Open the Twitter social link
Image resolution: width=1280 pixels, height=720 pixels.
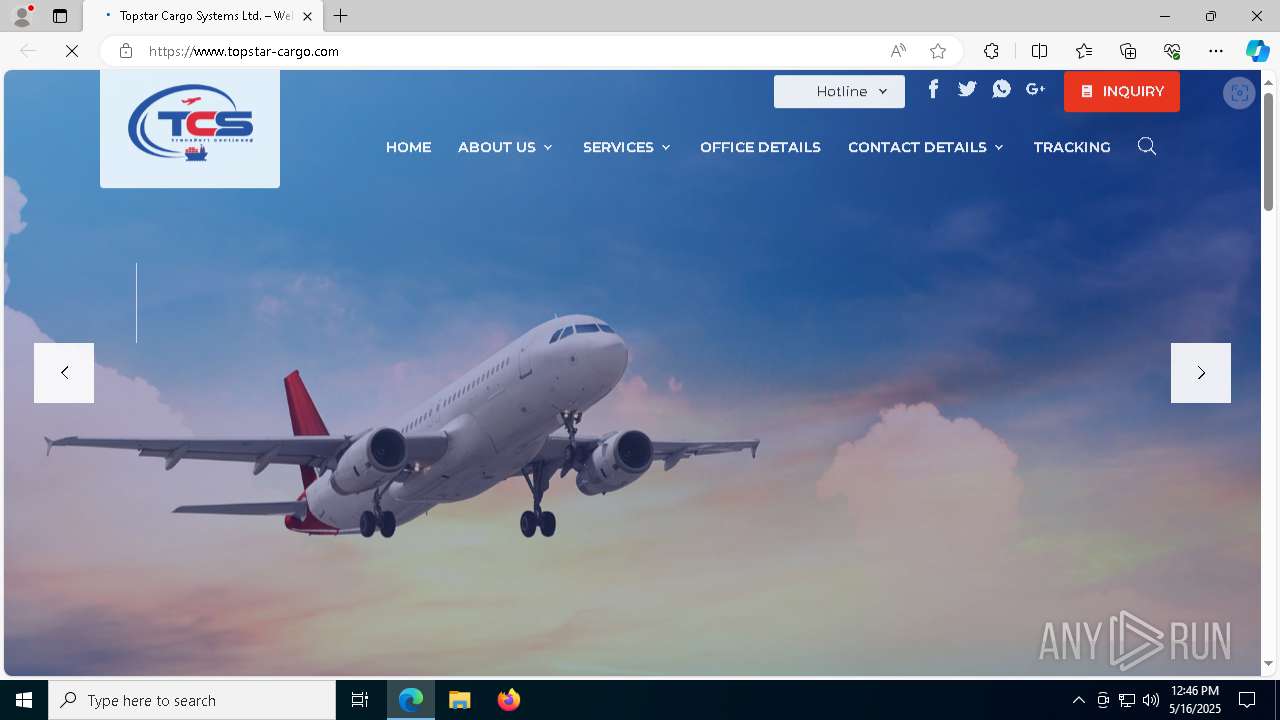[x=967, y=89]
